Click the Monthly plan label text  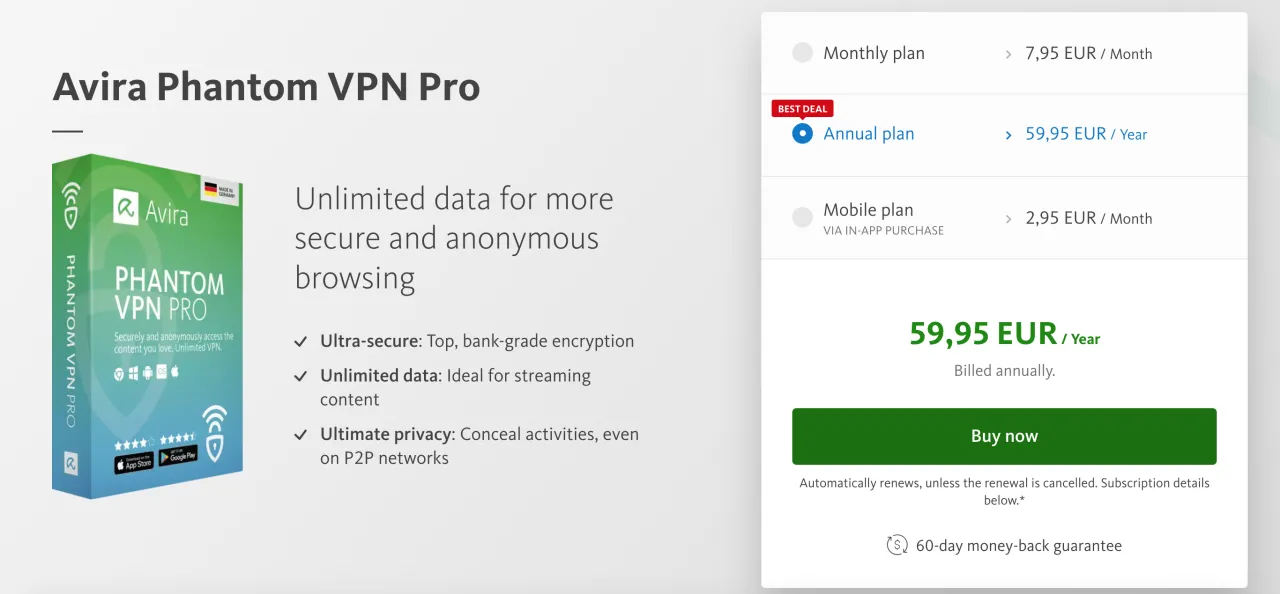(874, 53)
